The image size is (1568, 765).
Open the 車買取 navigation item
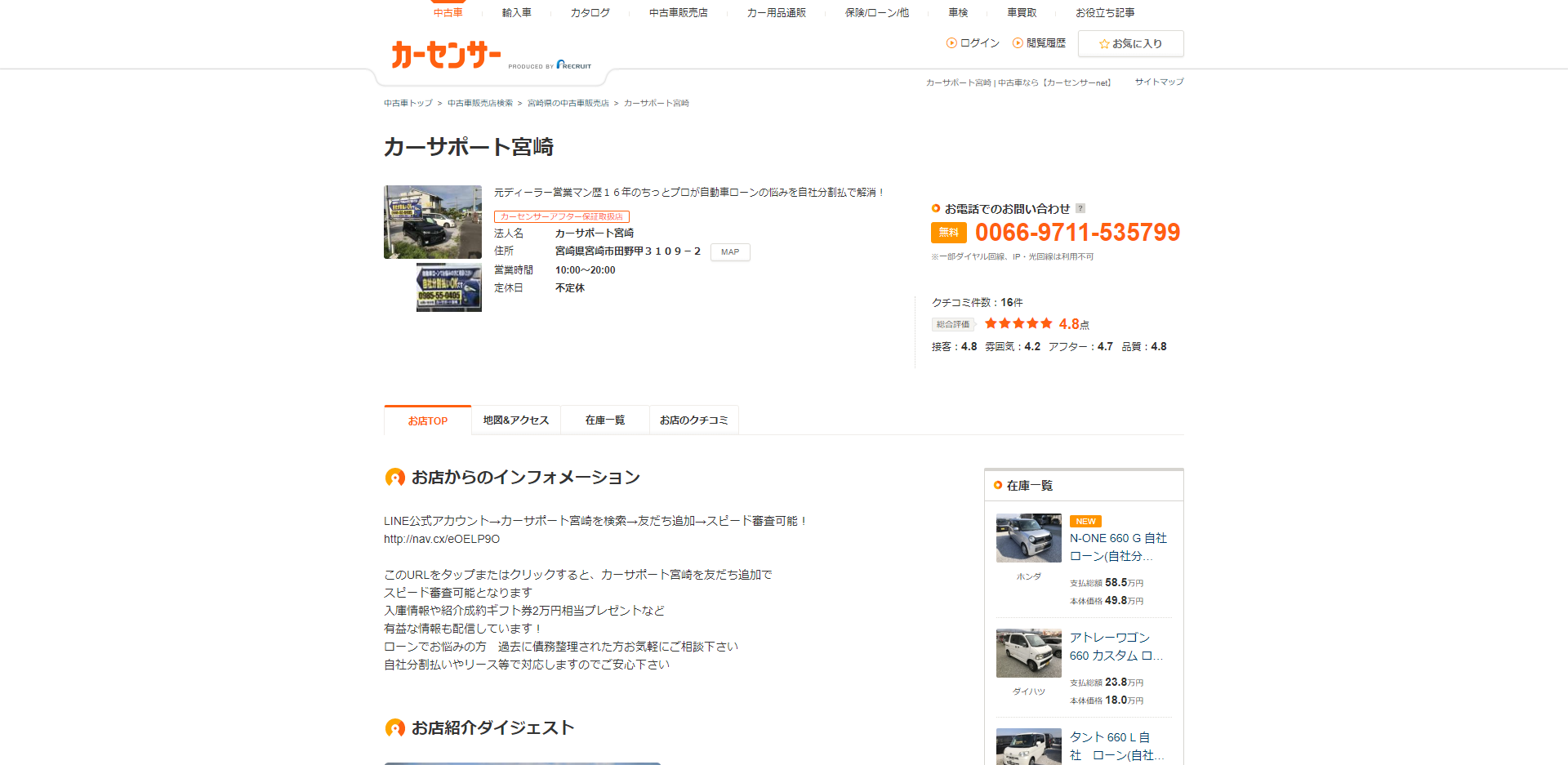[1022, 13]
